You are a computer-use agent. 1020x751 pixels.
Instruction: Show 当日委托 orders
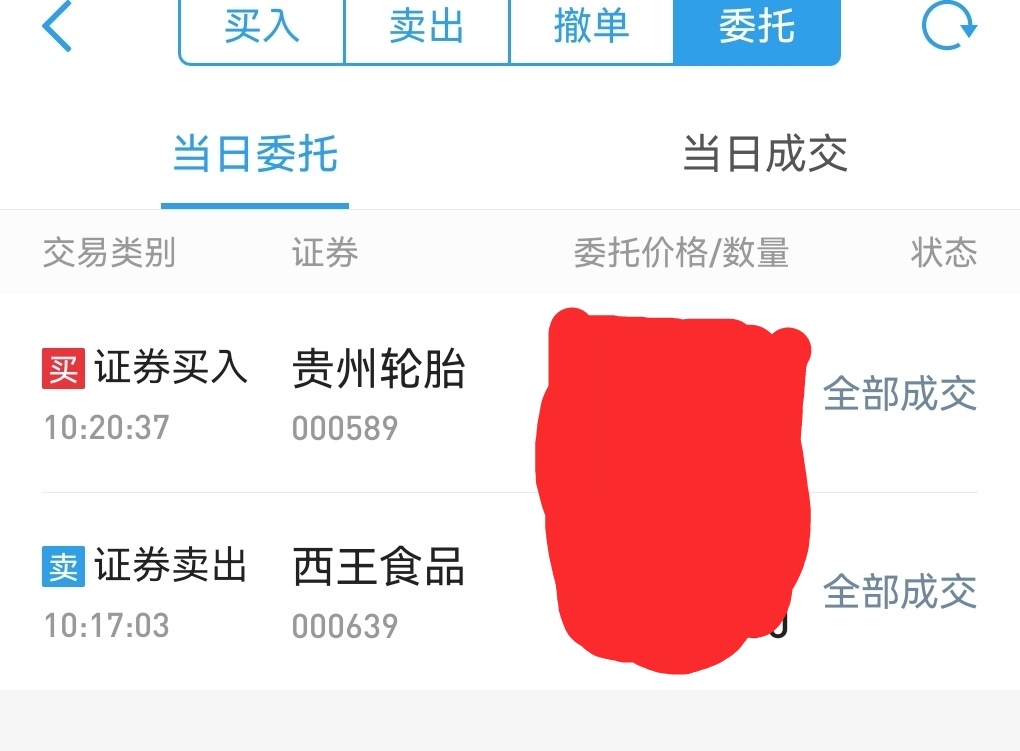coord(255,154)
